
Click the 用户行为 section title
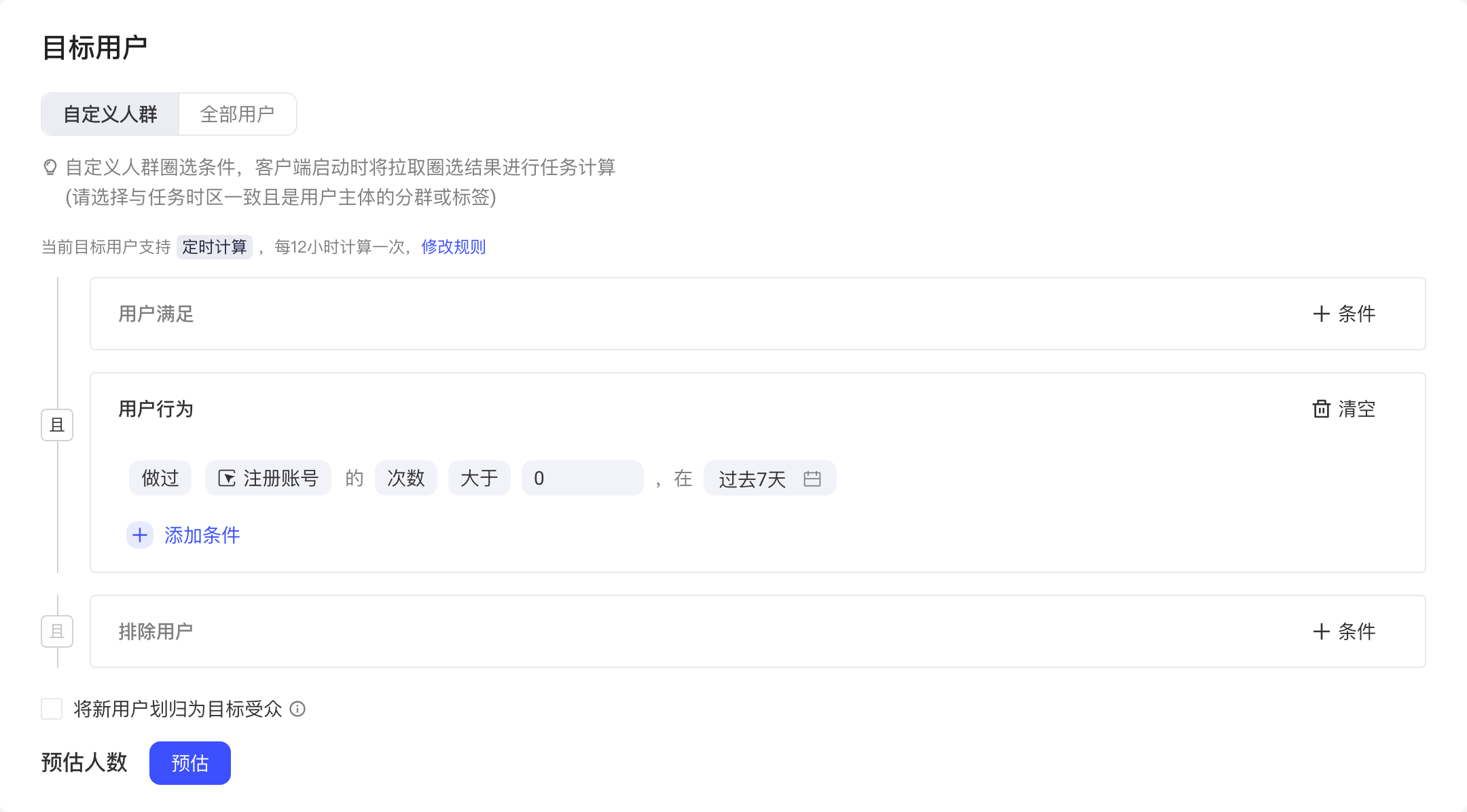point(156,409)
